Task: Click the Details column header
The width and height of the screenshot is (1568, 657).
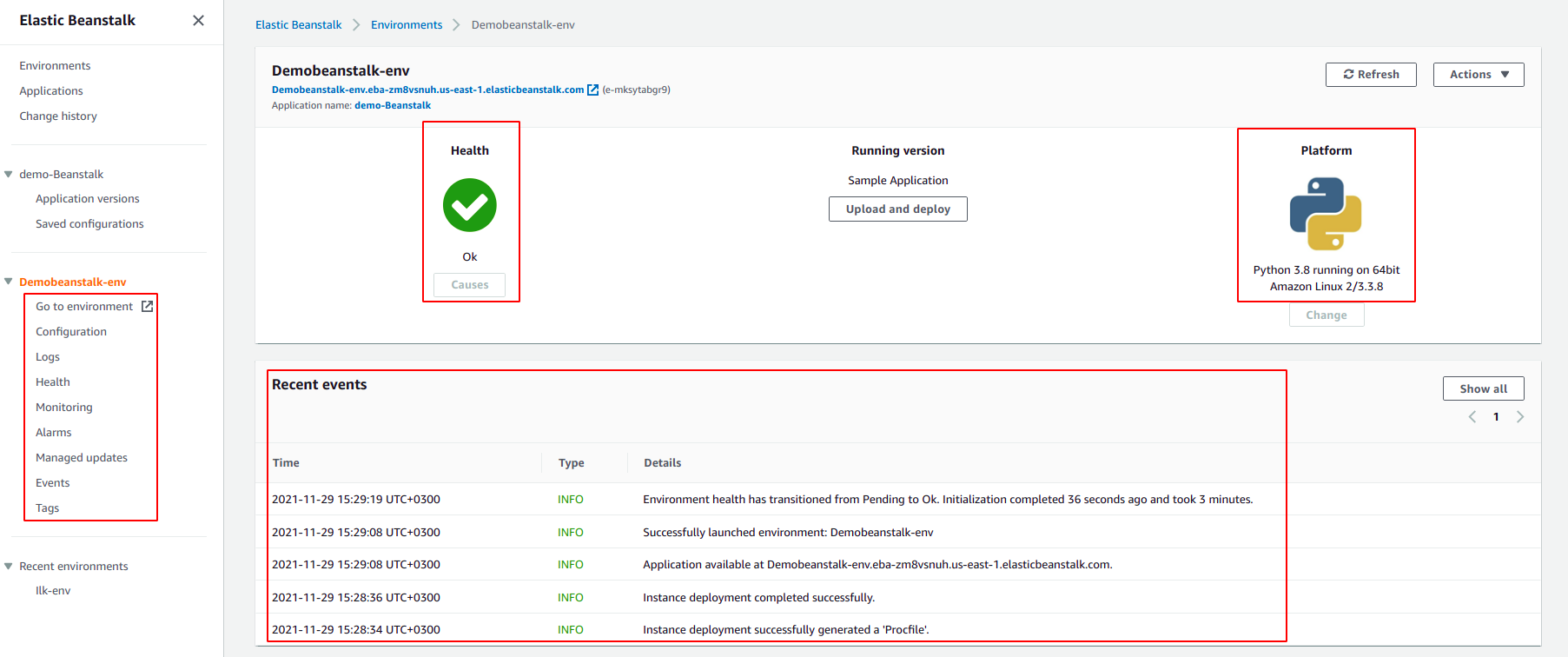Action: click(x=663, y=463)
